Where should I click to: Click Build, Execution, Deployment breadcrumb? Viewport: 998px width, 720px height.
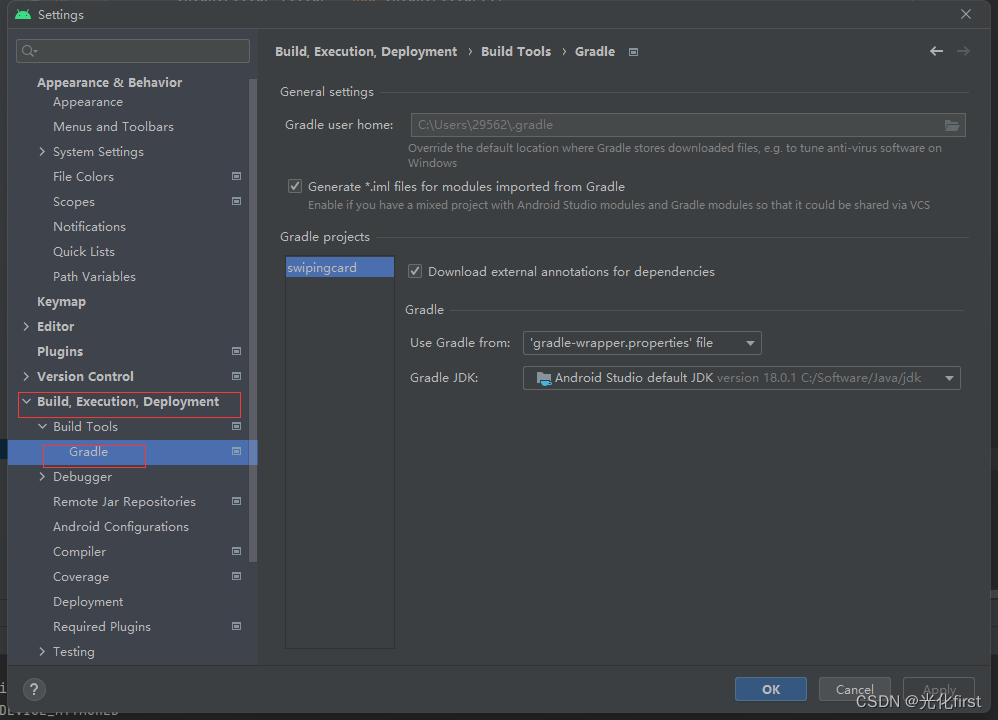[366, 52]
